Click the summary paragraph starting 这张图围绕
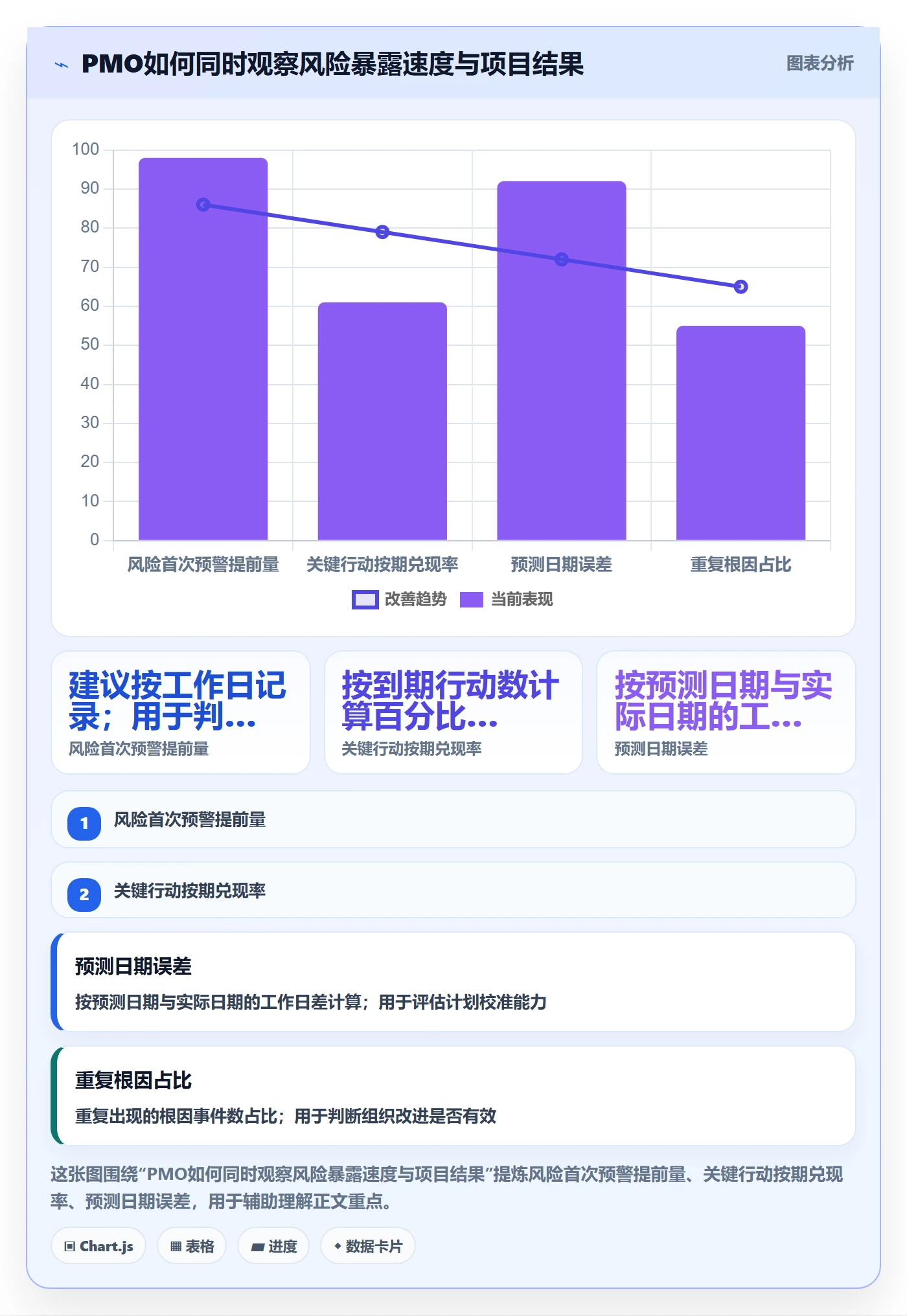Screen dimensions: 907x1316 (x=447, y=1188)
